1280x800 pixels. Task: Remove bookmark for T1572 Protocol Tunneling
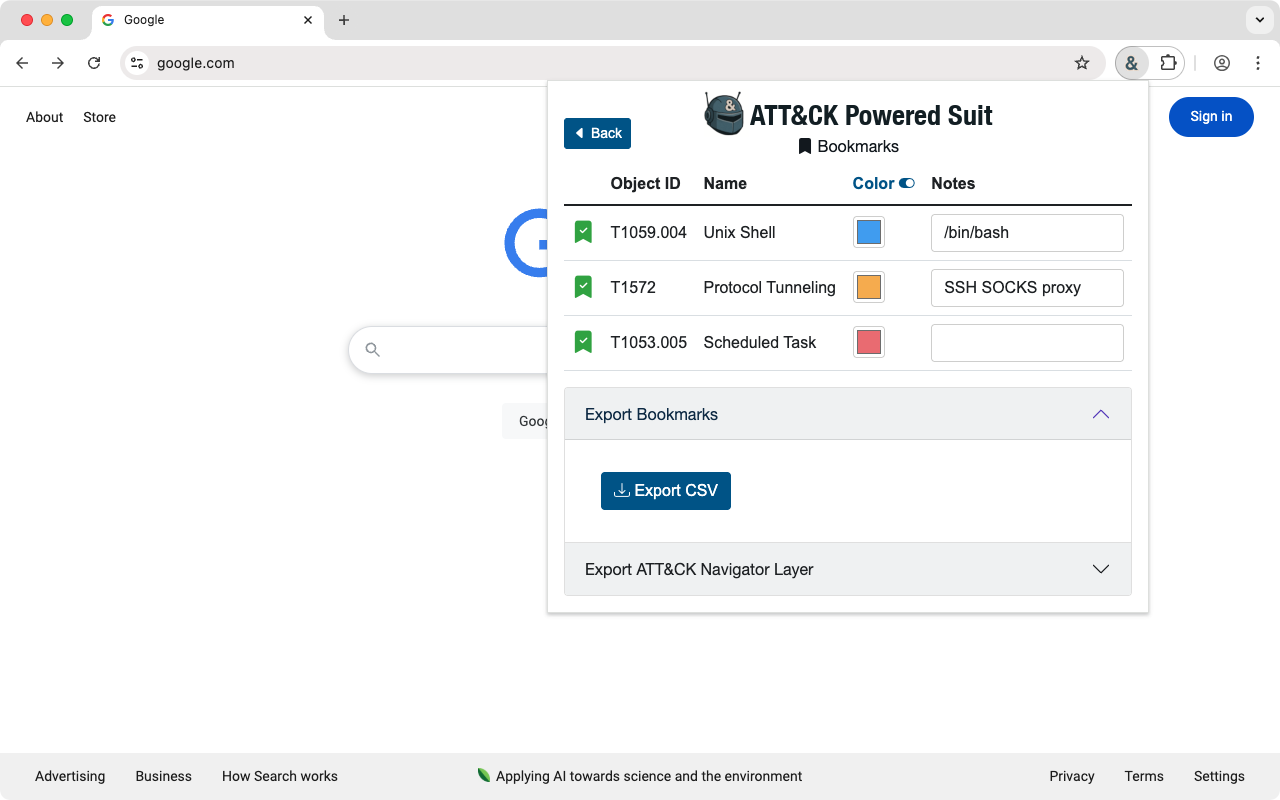tap(583, 287)
